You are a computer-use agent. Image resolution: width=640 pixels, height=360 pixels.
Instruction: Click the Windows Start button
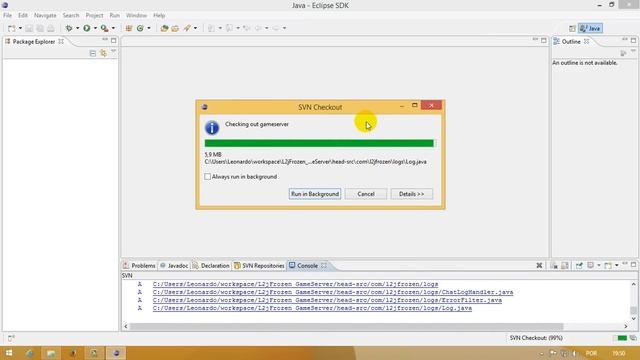(9, 353)
